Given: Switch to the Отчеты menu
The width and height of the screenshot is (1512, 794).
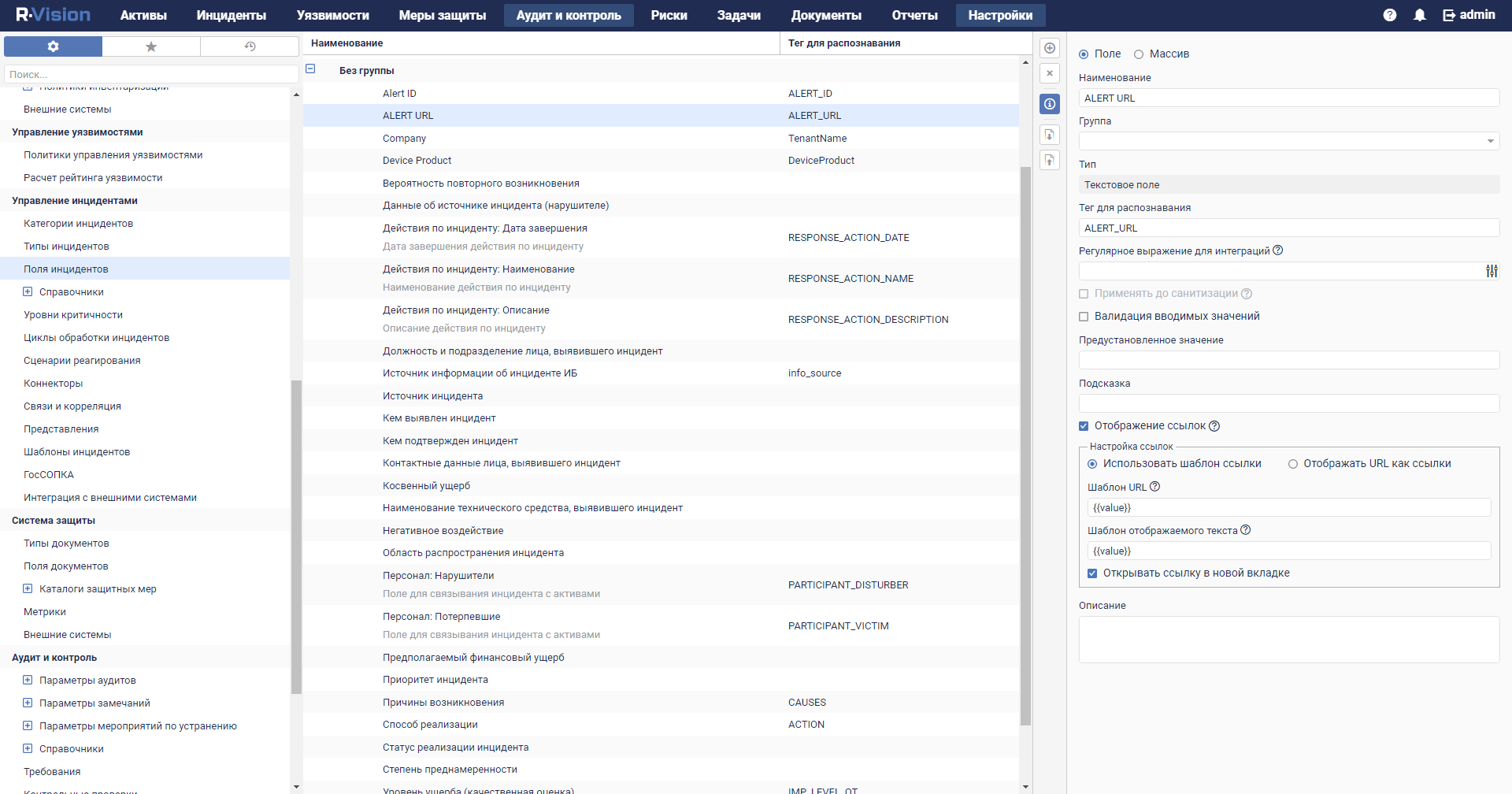Looking at the screenshot, I should point(914,15).
